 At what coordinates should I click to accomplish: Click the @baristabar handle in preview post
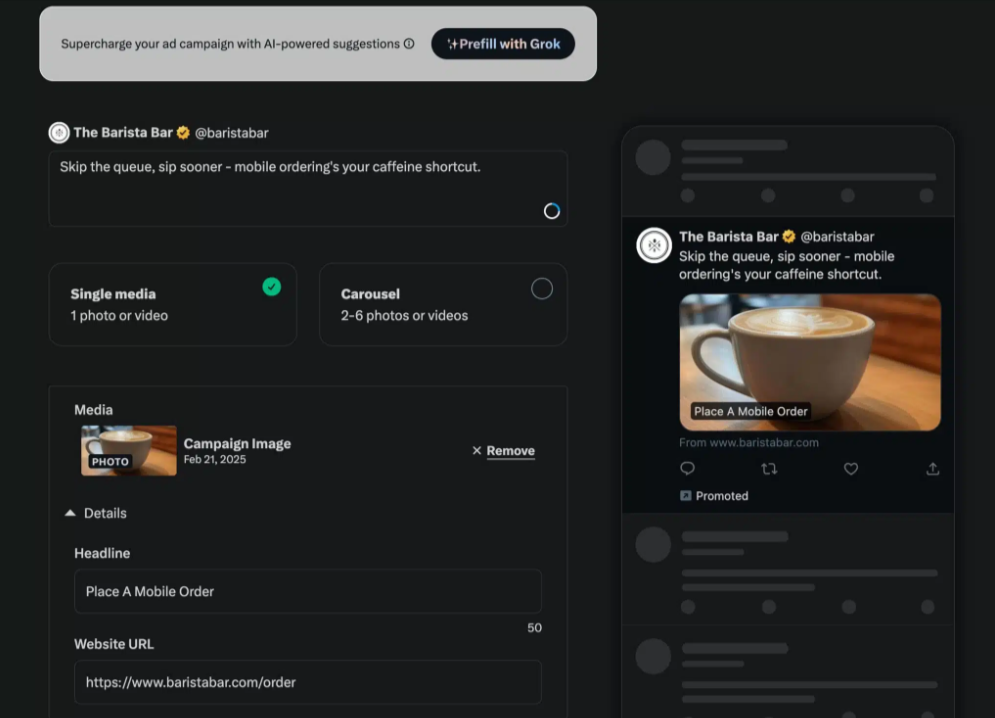[x=837, y=237]
